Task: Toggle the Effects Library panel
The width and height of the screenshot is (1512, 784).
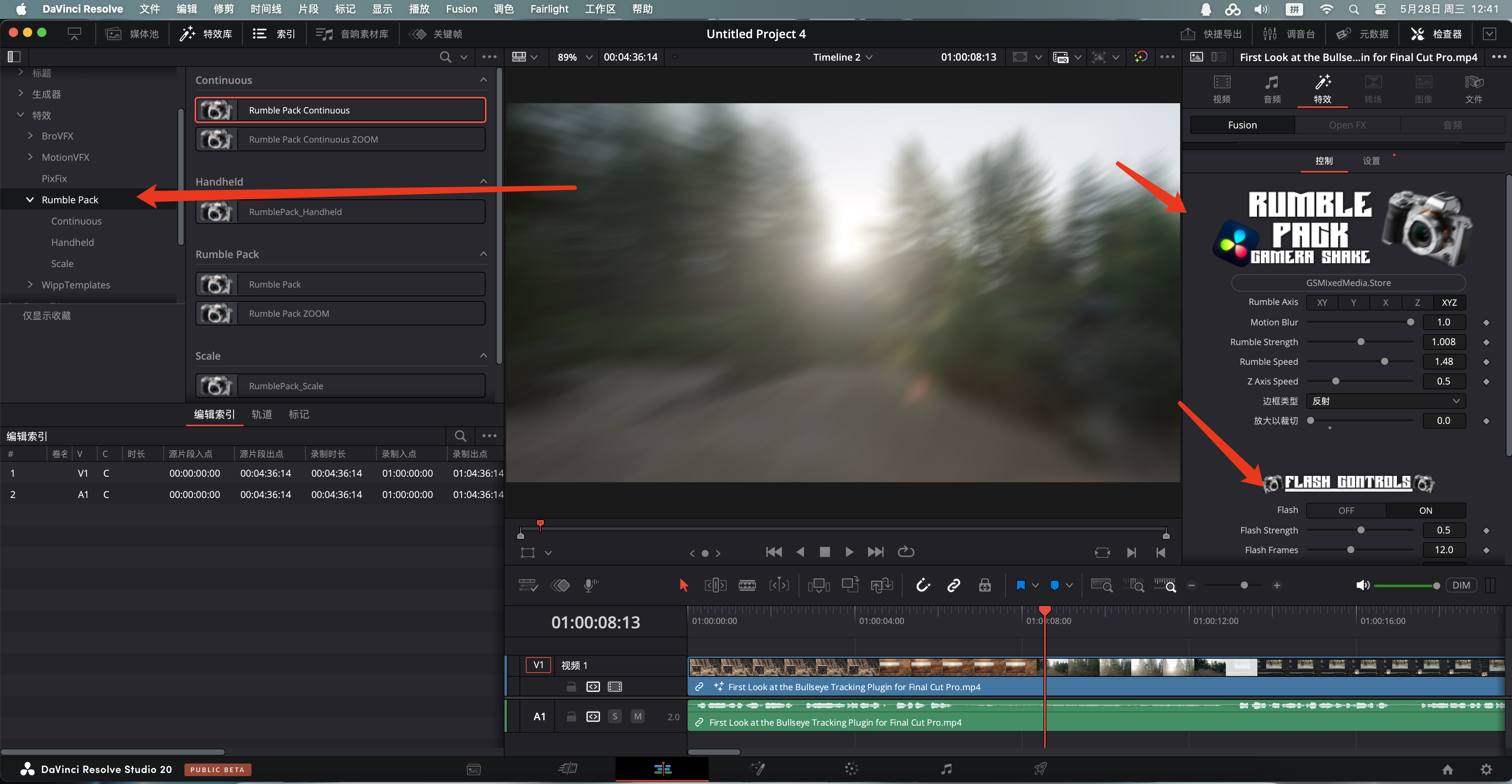Action: click(206, 34)
